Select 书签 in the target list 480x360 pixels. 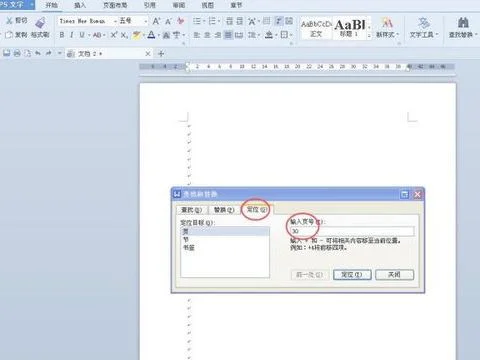tap(225, 248)
